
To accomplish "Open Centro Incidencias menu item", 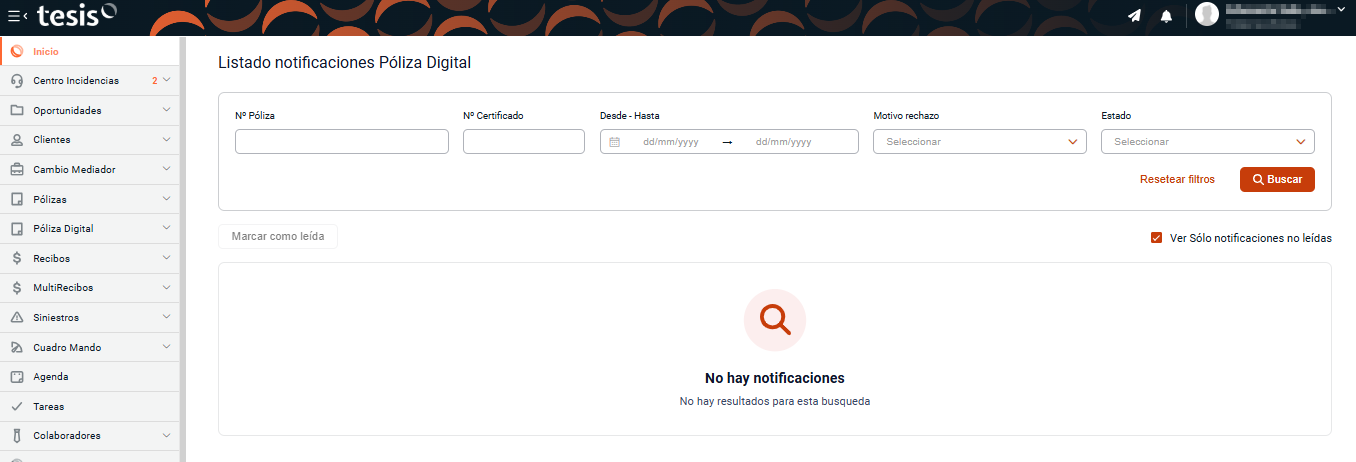I will 90,81.
